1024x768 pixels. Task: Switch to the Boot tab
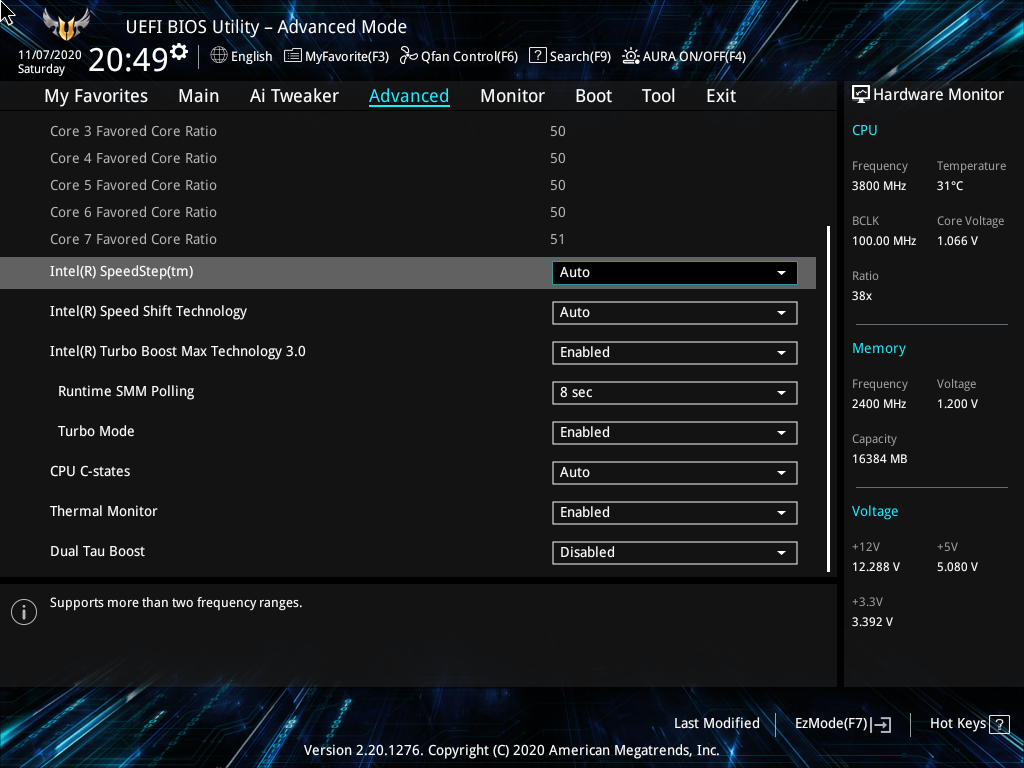[593, 96]
